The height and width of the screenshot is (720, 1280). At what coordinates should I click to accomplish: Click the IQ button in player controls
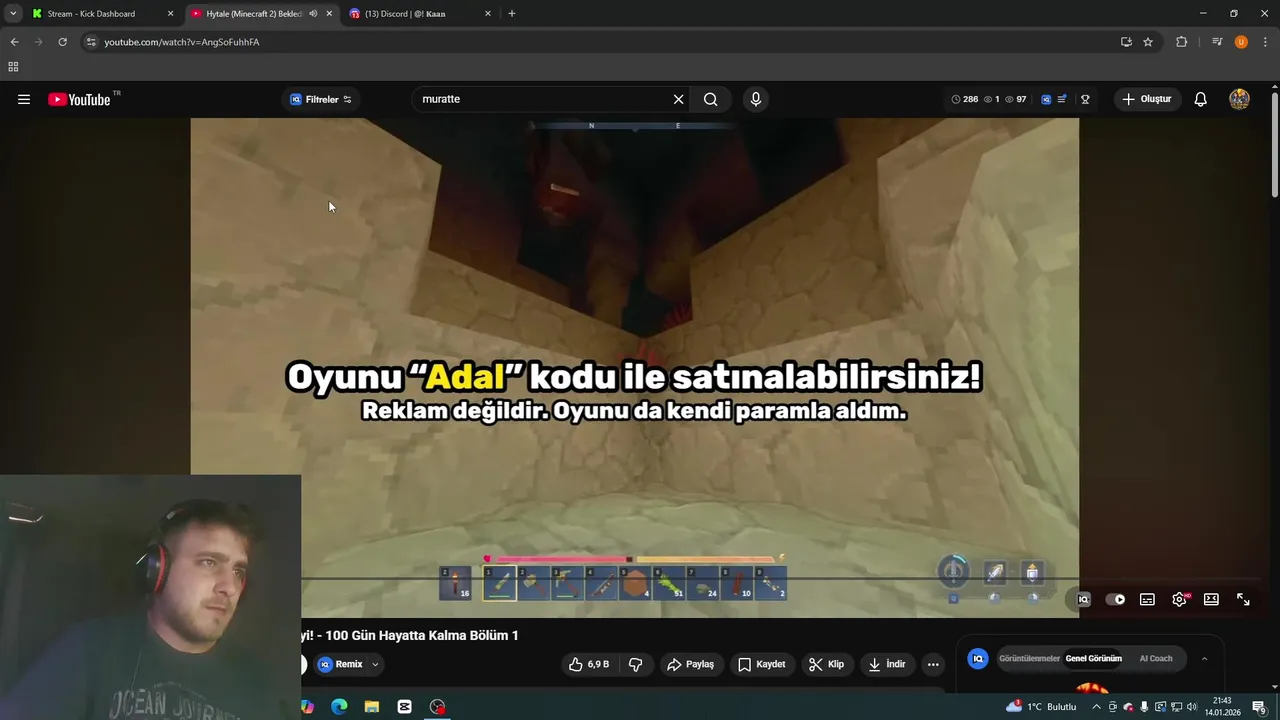pyautogui.click(x=1083, y=599)
